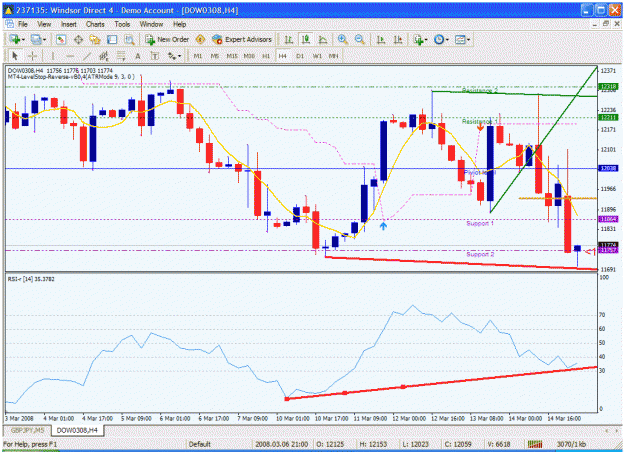Launch MetaEditor via the yellow diamond icon
The image size is (625, 452).
point(200,39)
